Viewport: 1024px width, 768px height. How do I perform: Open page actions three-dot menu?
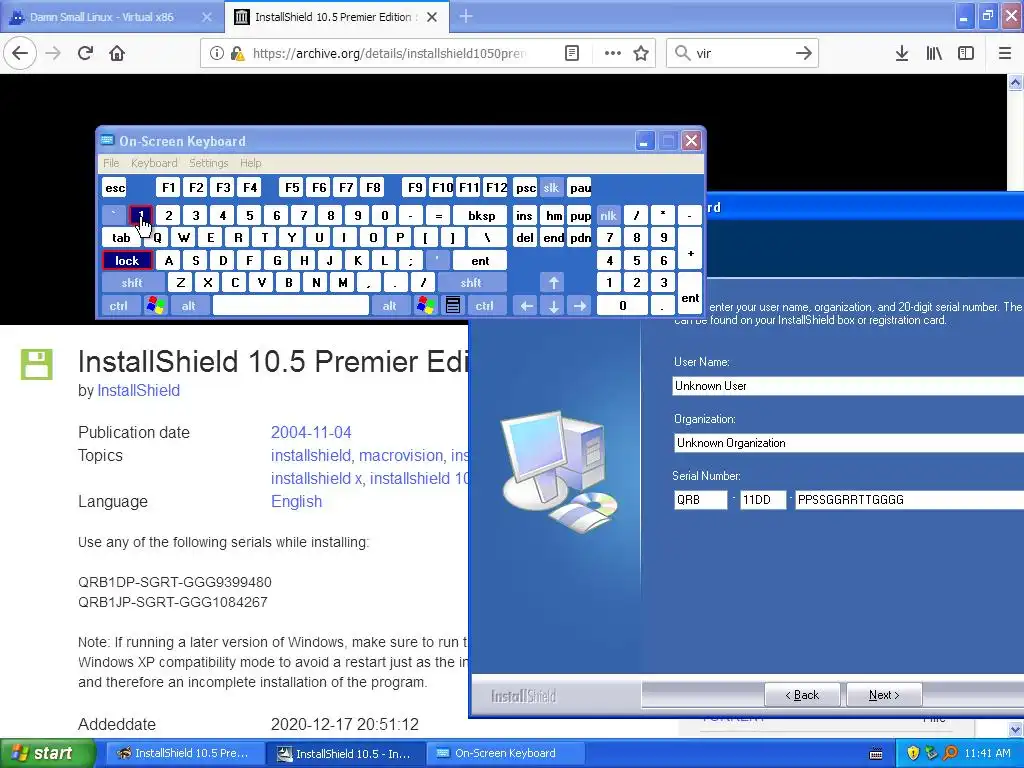coord(613,53)
